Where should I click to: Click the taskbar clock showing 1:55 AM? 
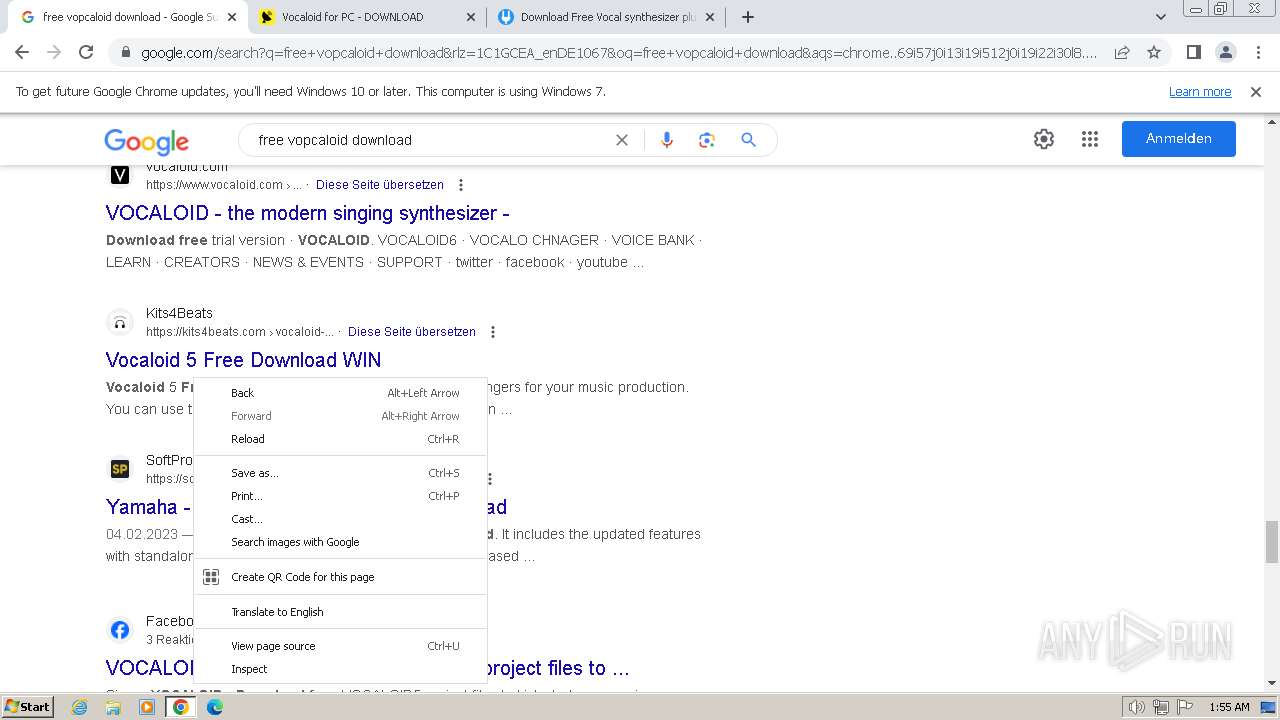[x=1229, y=707]
